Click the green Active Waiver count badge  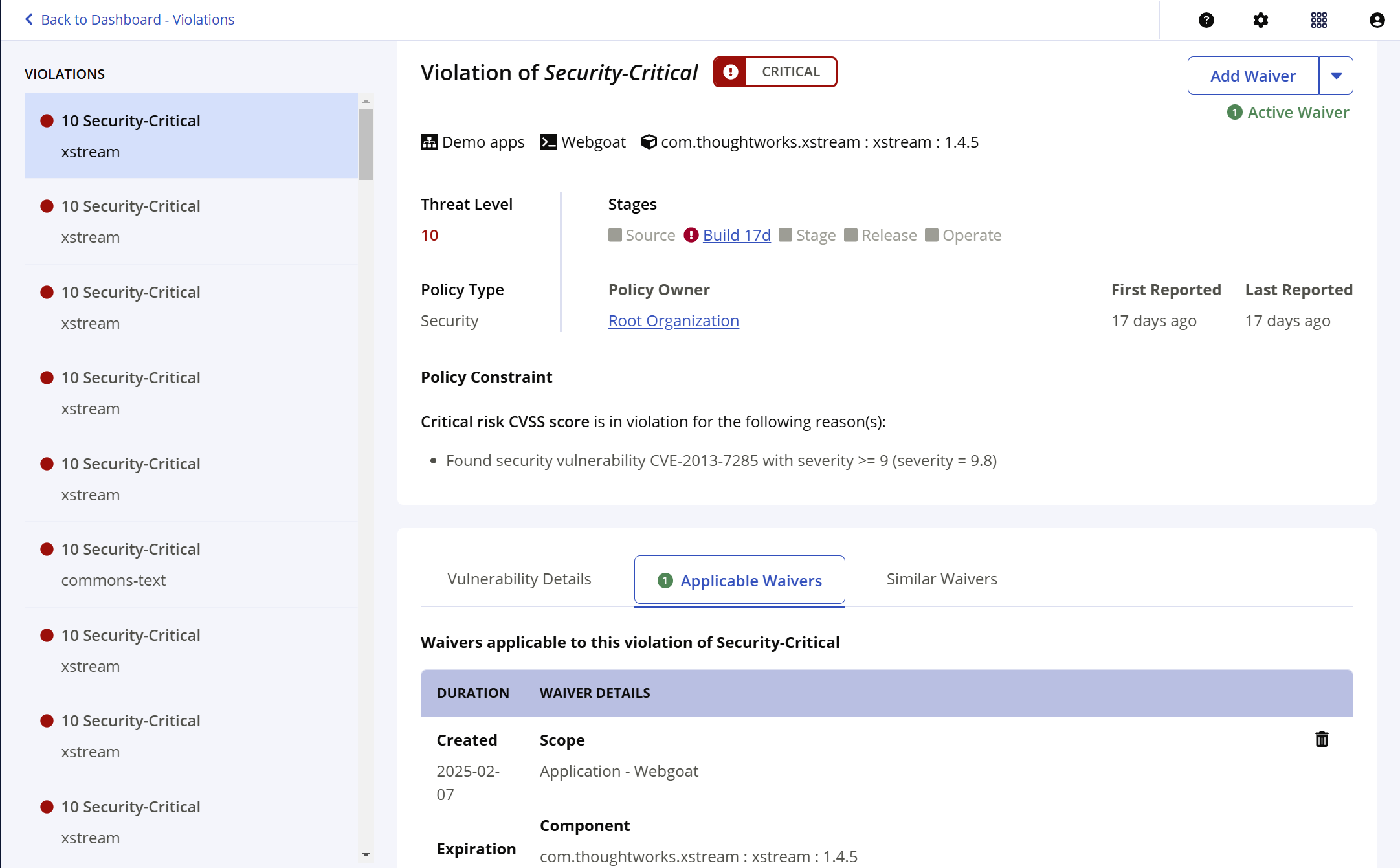tap(1235, 112)
